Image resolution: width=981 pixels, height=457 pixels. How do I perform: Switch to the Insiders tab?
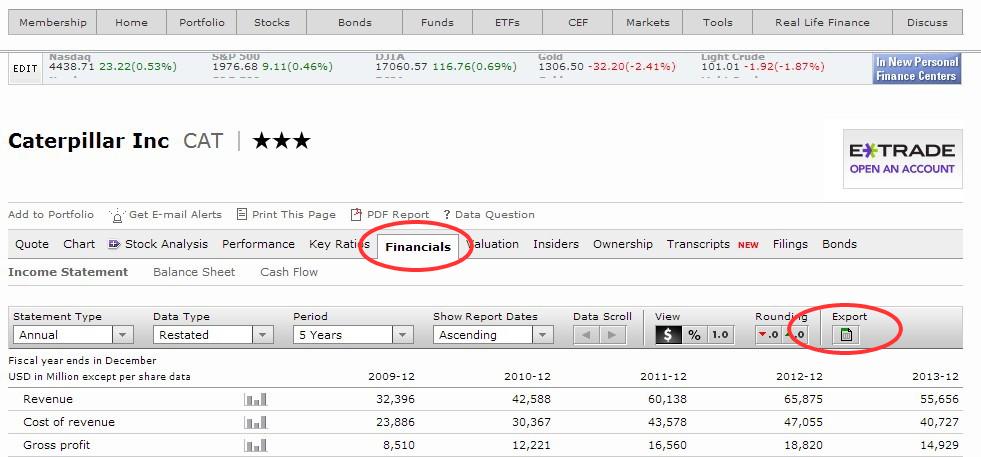[x=556, y=244]
